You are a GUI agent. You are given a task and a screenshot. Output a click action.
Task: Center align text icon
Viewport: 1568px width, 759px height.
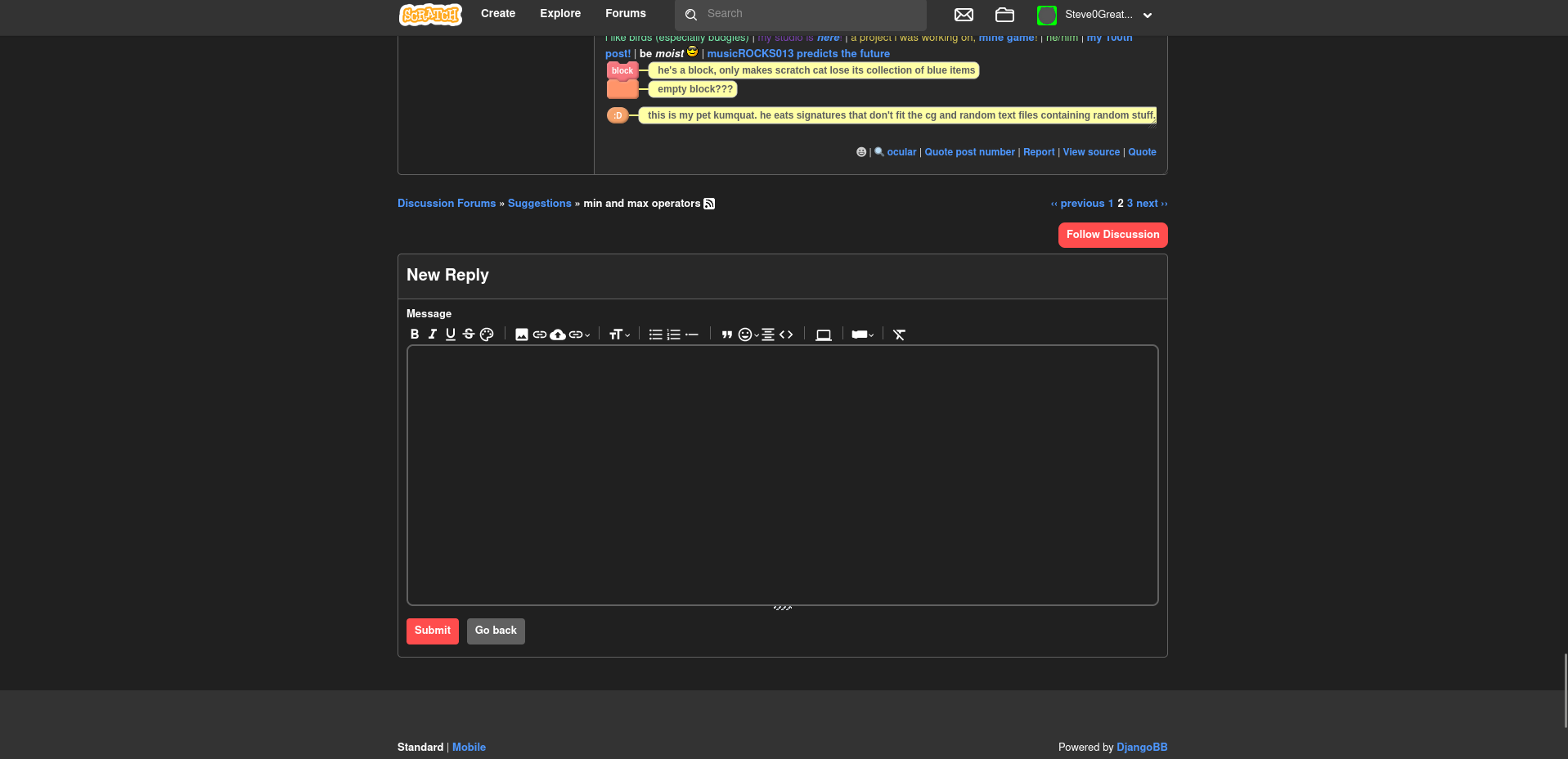[768, 335]
